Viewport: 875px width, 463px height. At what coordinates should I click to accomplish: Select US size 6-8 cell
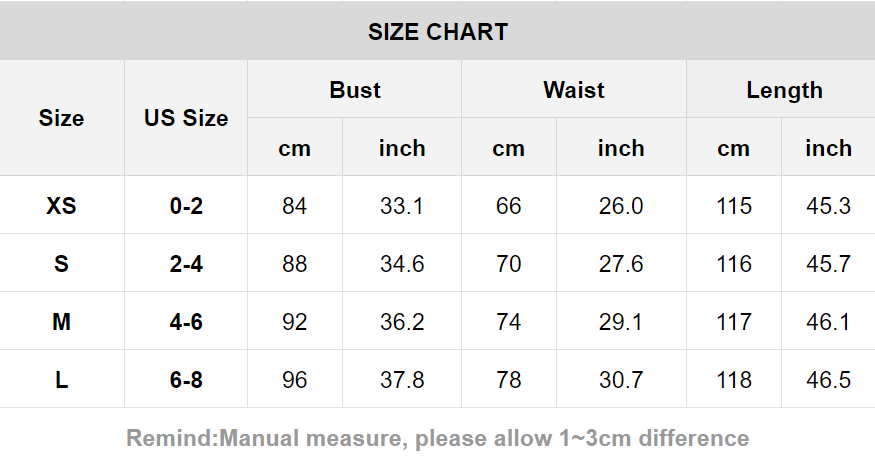coord(186,380)
